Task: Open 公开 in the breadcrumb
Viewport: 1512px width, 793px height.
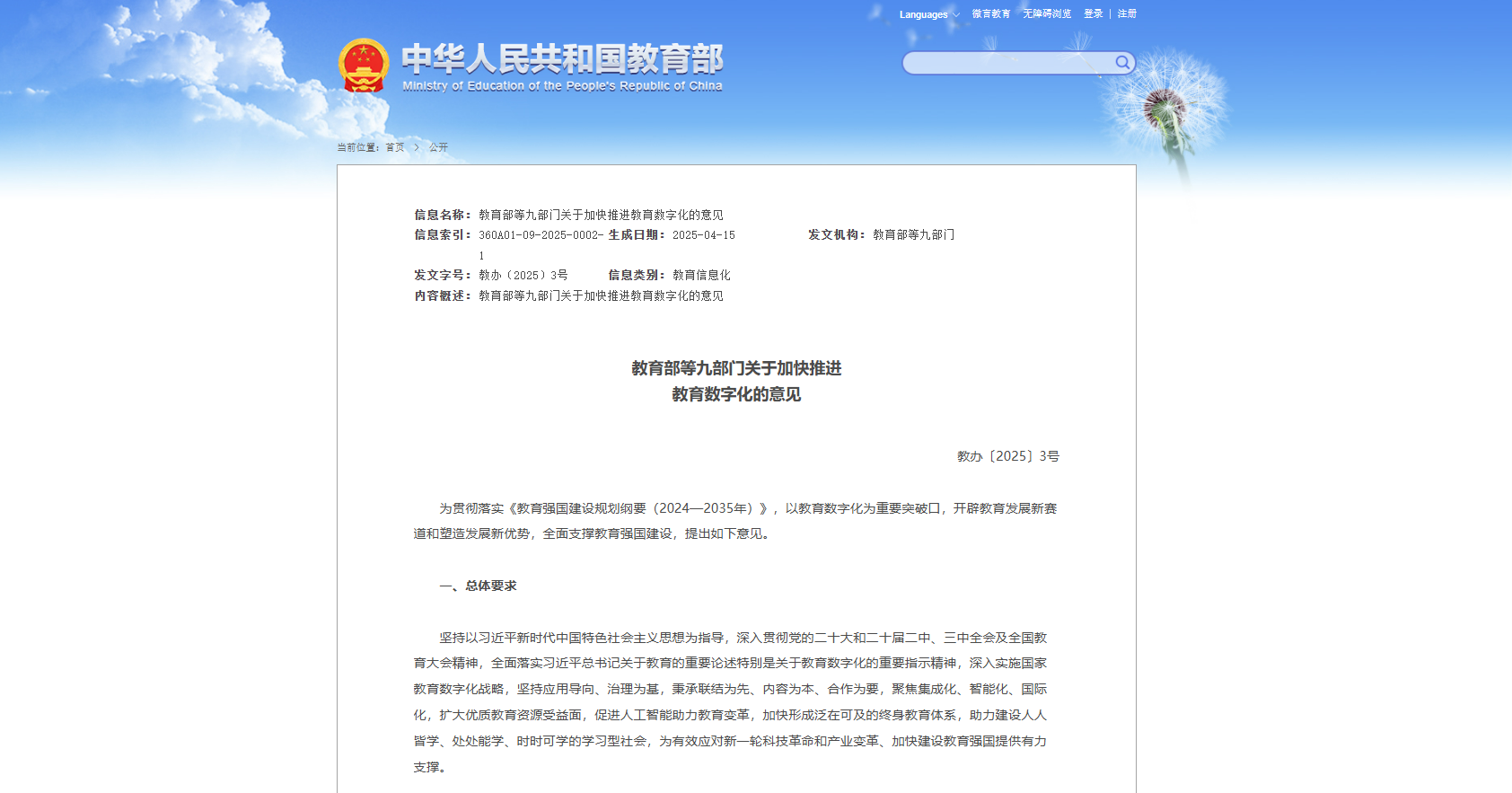Action: (x=438, y=147)
